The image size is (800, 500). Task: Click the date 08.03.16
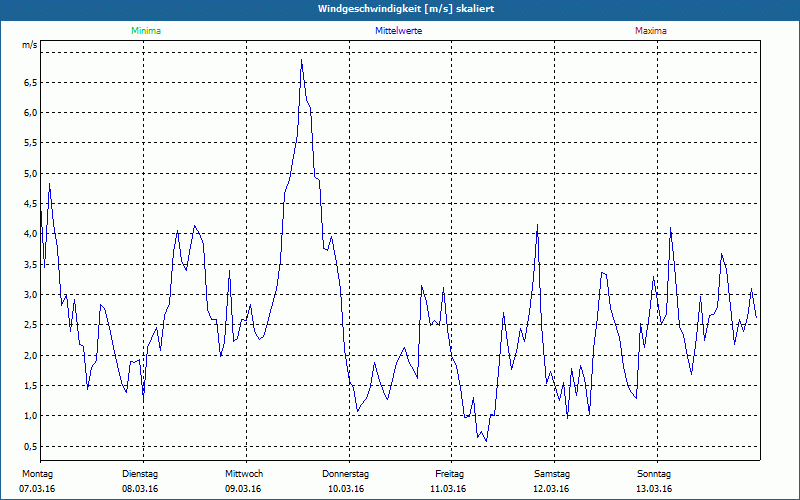point(140,489)
